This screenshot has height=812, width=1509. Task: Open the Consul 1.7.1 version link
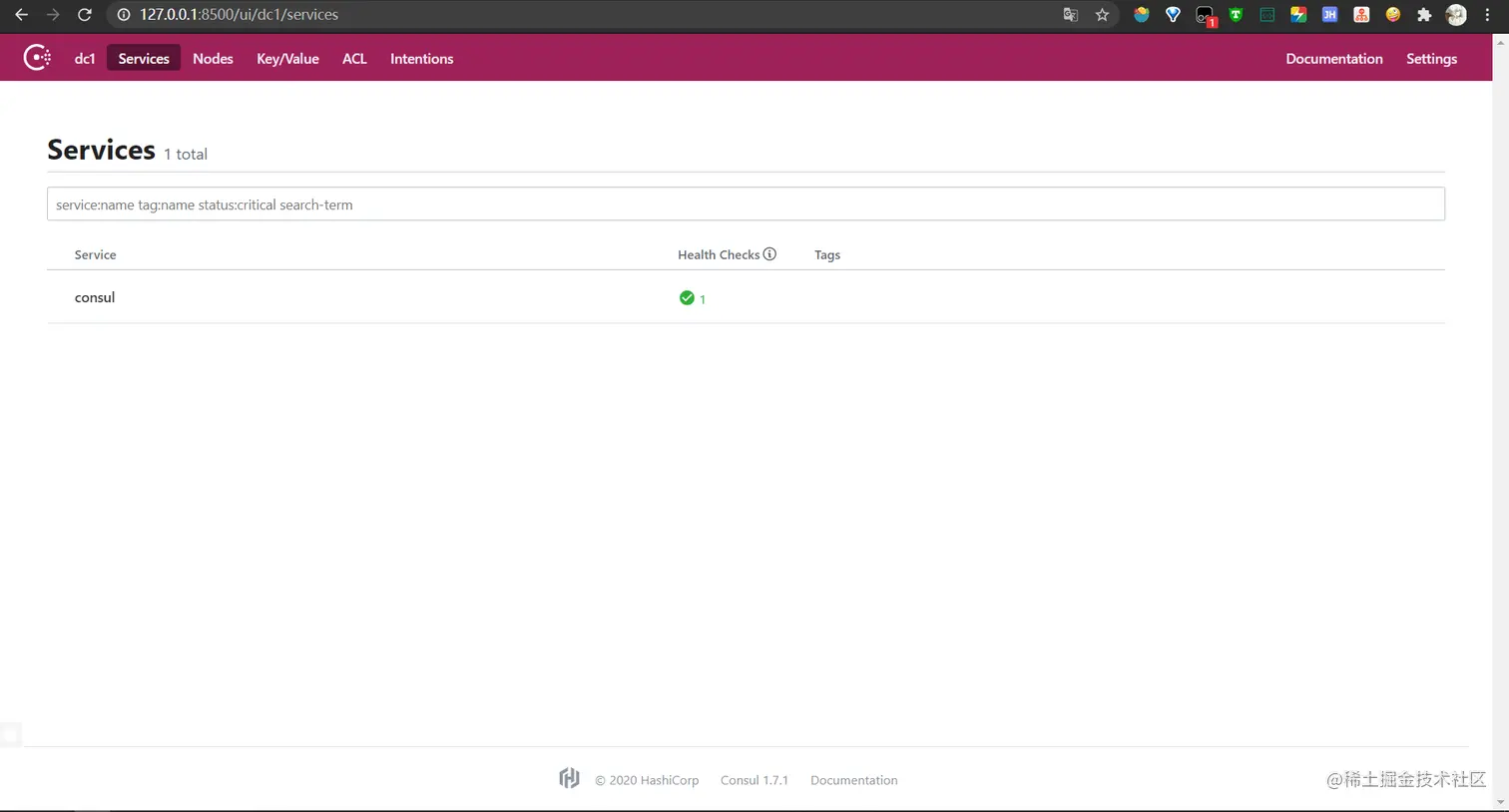[x=754, y=780]
